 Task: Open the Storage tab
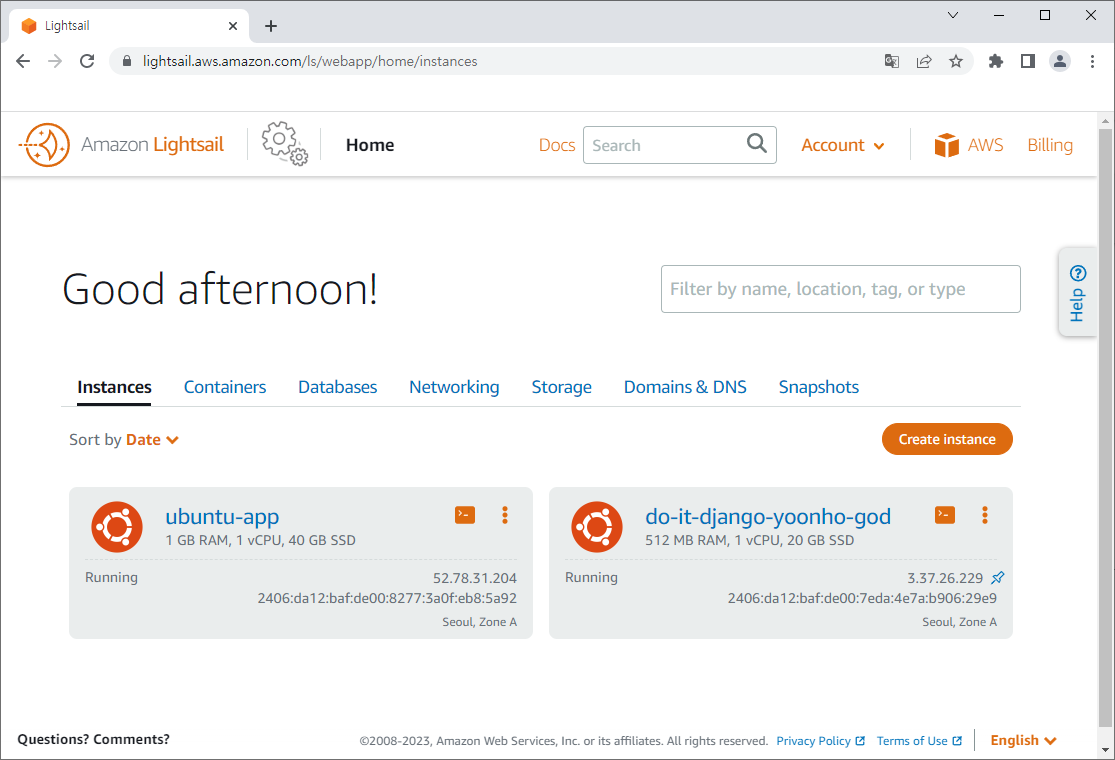click(x=561, y=387)
